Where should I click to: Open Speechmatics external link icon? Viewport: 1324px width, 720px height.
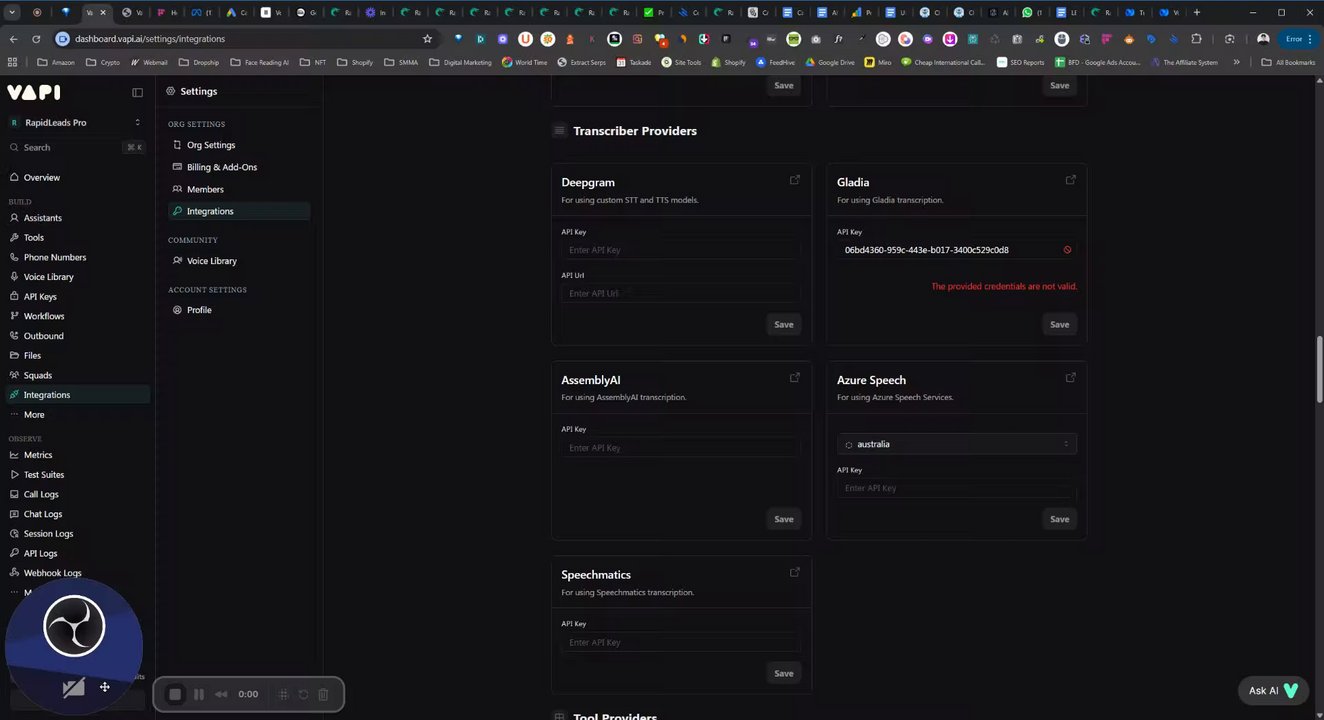tap(795, 573)
